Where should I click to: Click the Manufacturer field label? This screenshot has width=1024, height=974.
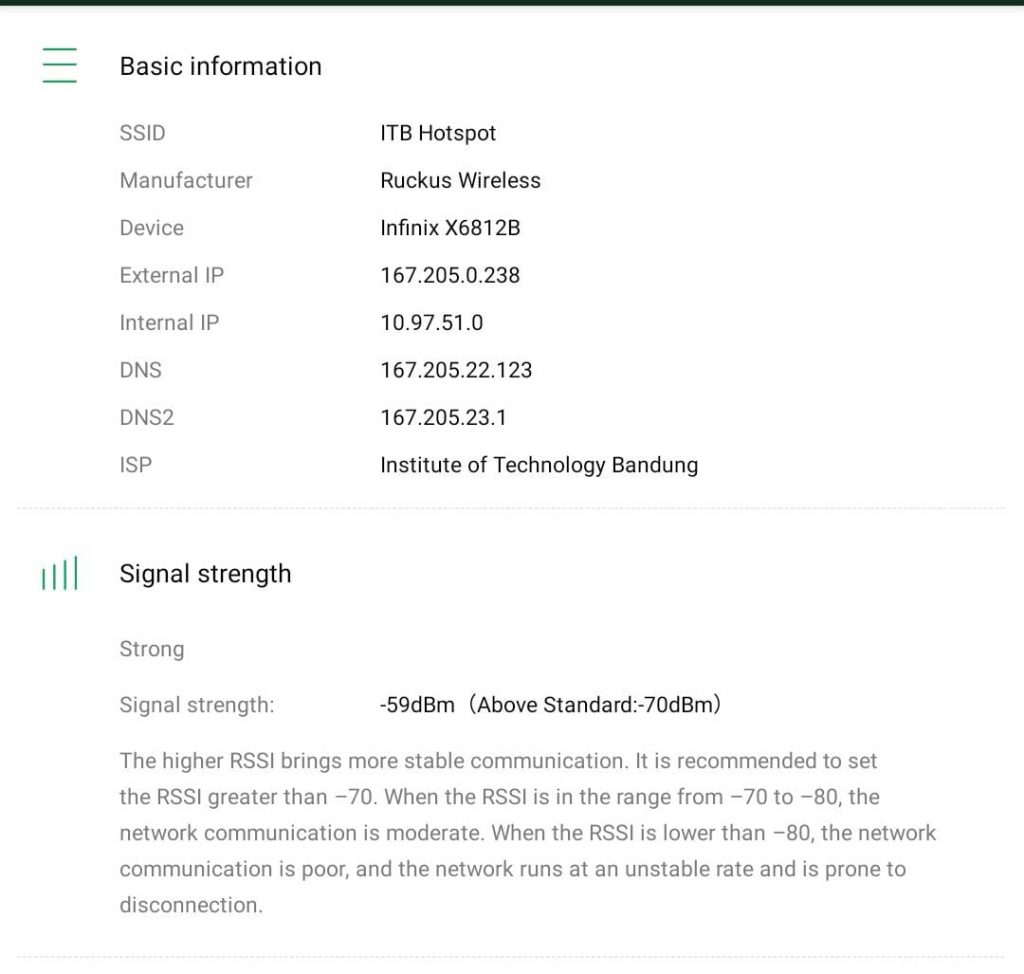point(186,181)
